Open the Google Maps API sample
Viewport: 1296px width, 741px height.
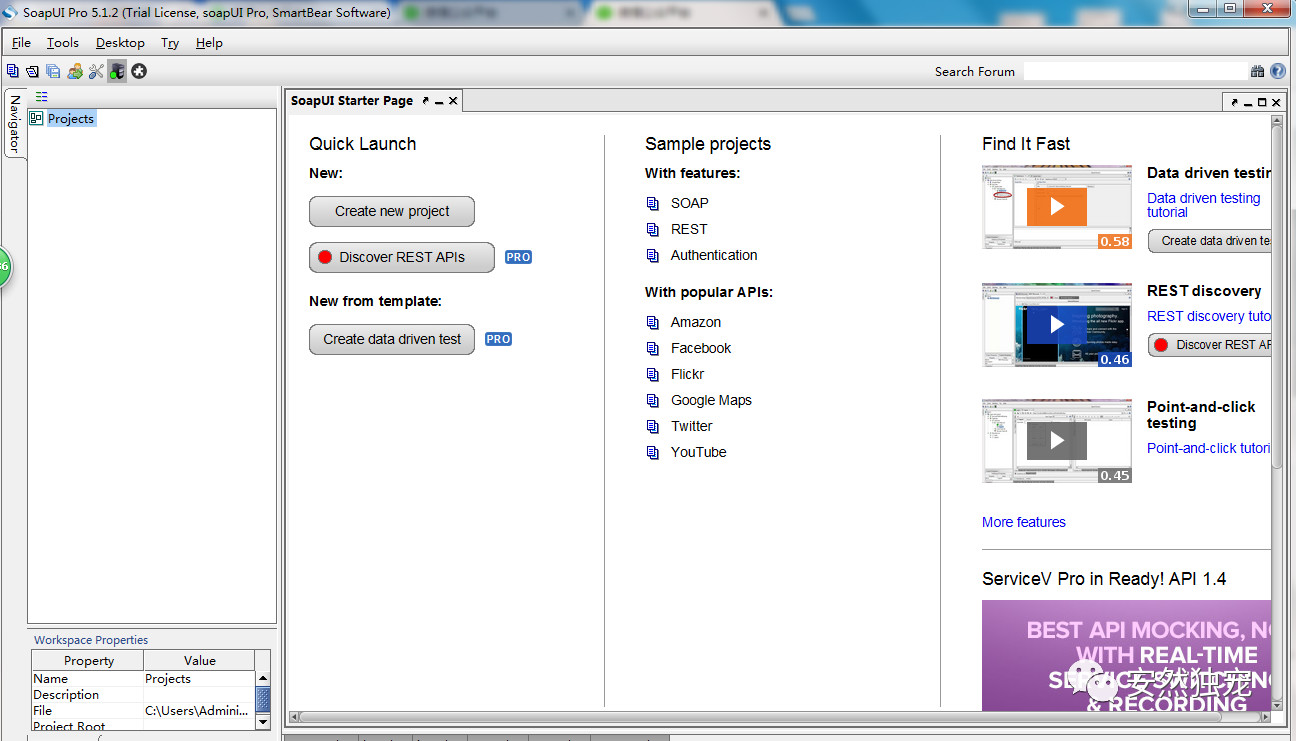point(711,400)
